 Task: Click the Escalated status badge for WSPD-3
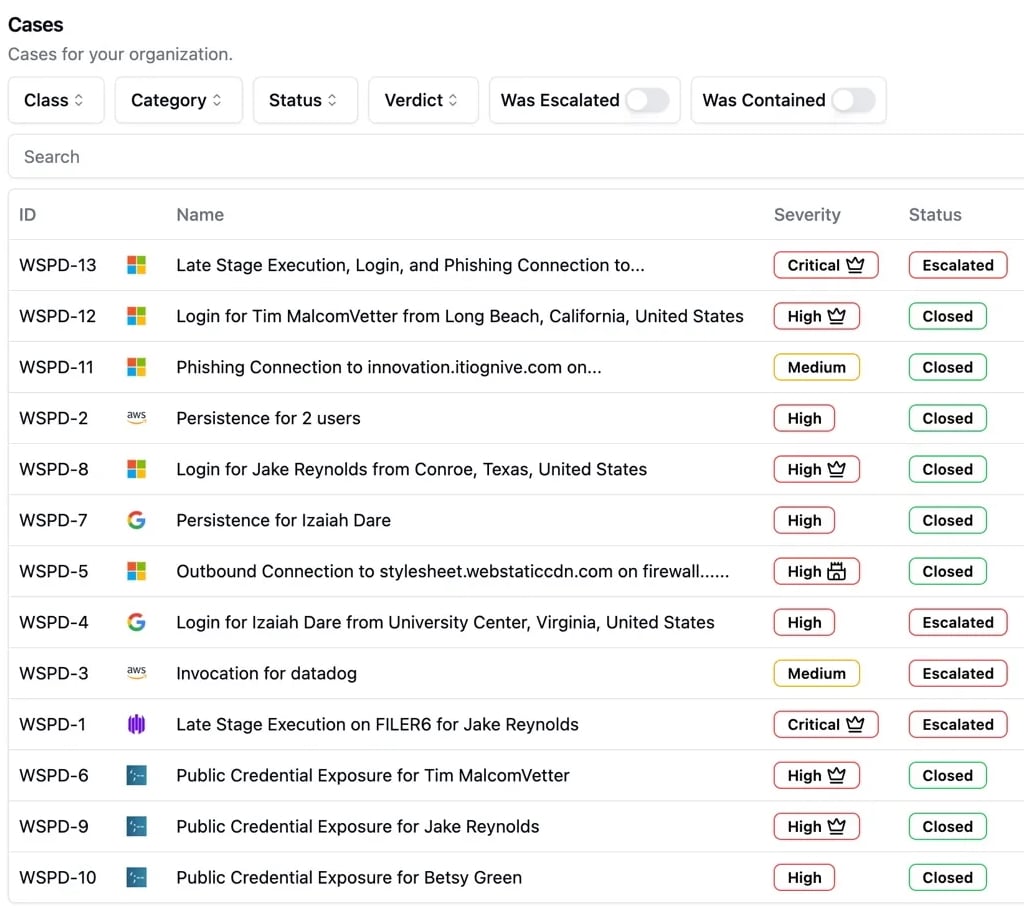(x=958, y=673)
